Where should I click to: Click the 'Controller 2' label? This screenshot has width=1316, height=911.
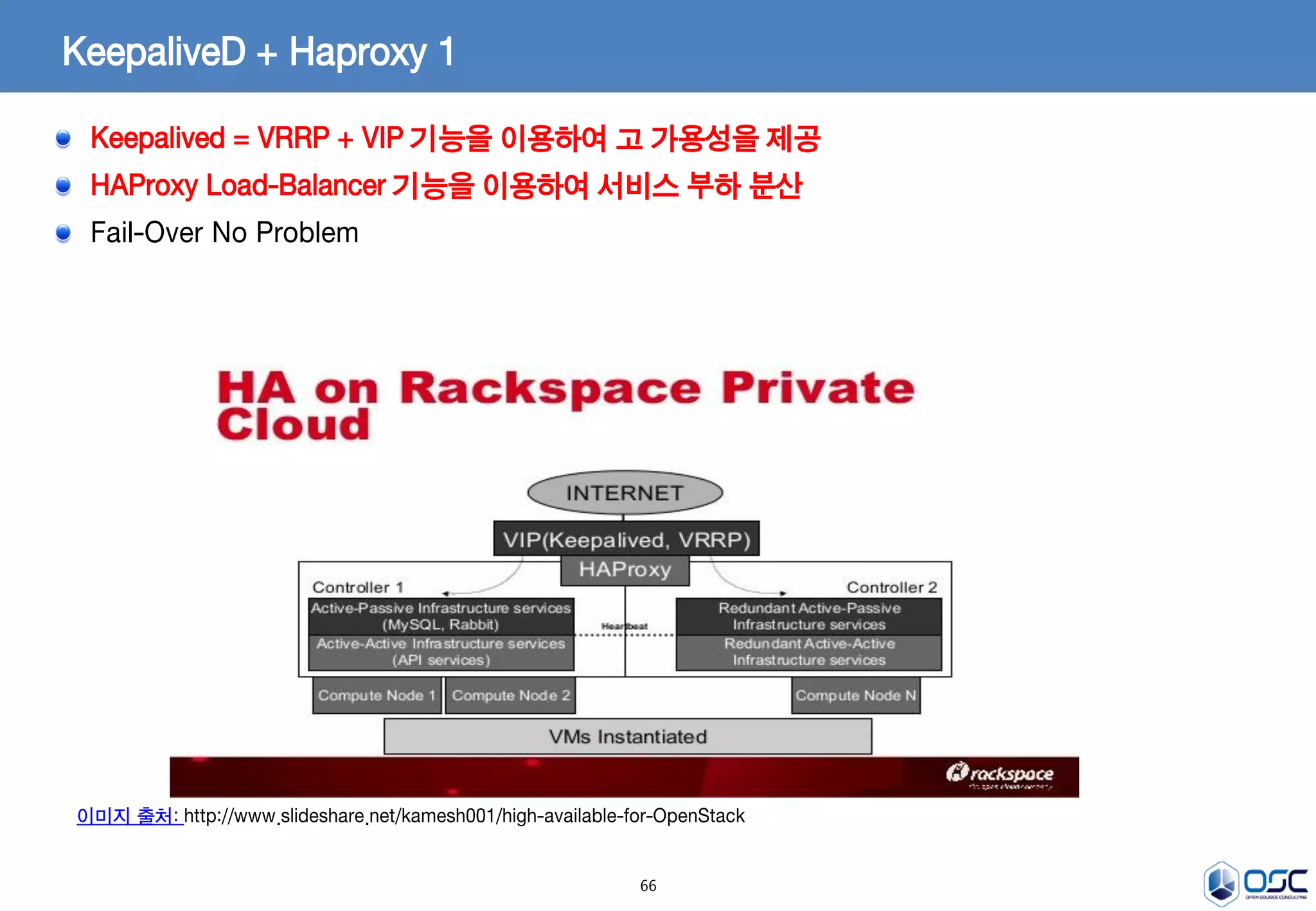coord(892,587)
